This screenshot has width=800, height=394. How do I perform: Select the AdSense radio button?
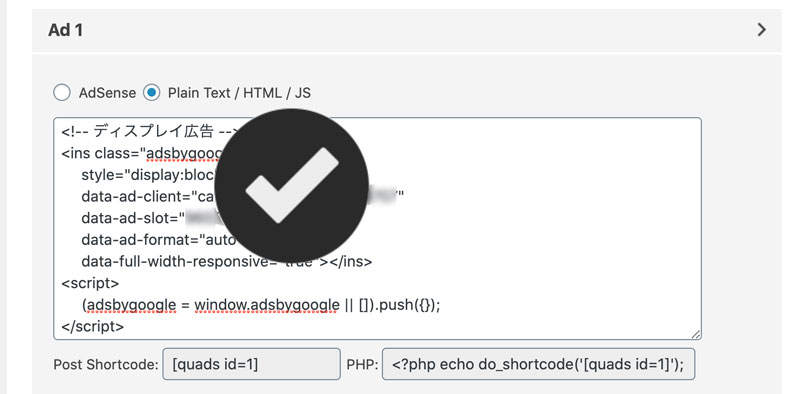[x=62, y=93]
